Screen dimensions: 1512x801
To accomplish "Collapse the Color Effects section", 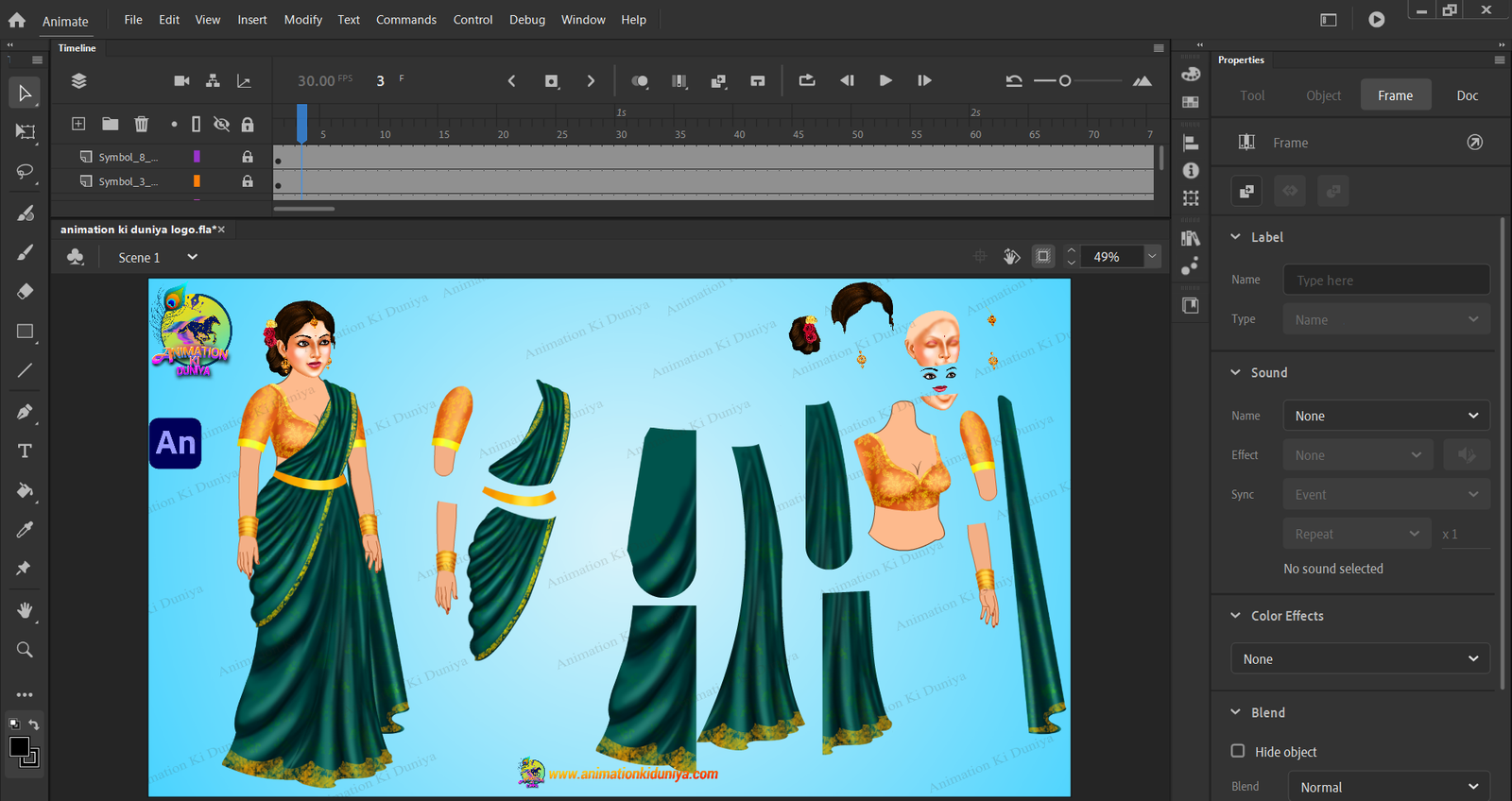I will [1235, 616].
